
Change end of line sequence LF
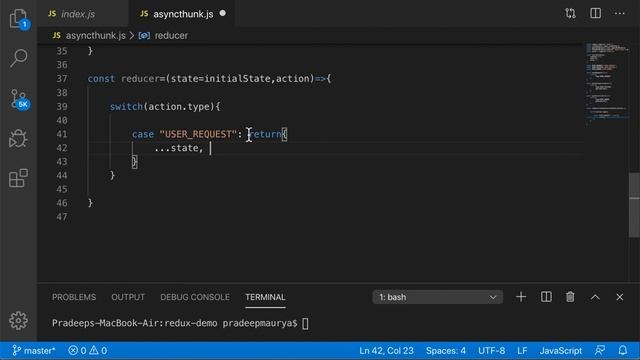pyautogui.click(x=522, y=350)
